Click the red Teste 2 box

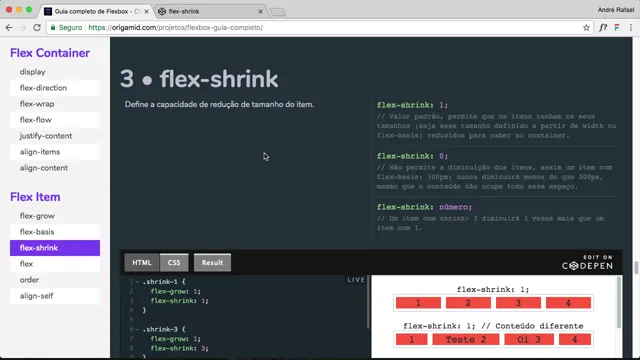click(466, 340)
